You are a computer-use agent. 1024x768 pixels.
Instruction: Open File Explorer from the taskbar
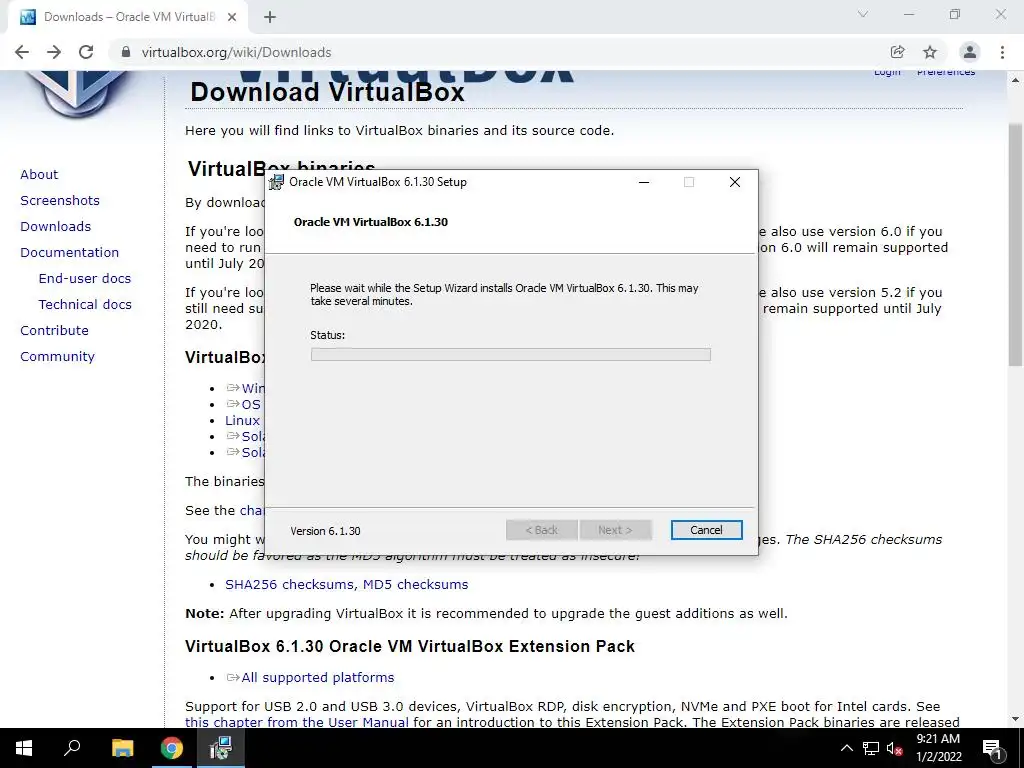[x=122, y=748]
